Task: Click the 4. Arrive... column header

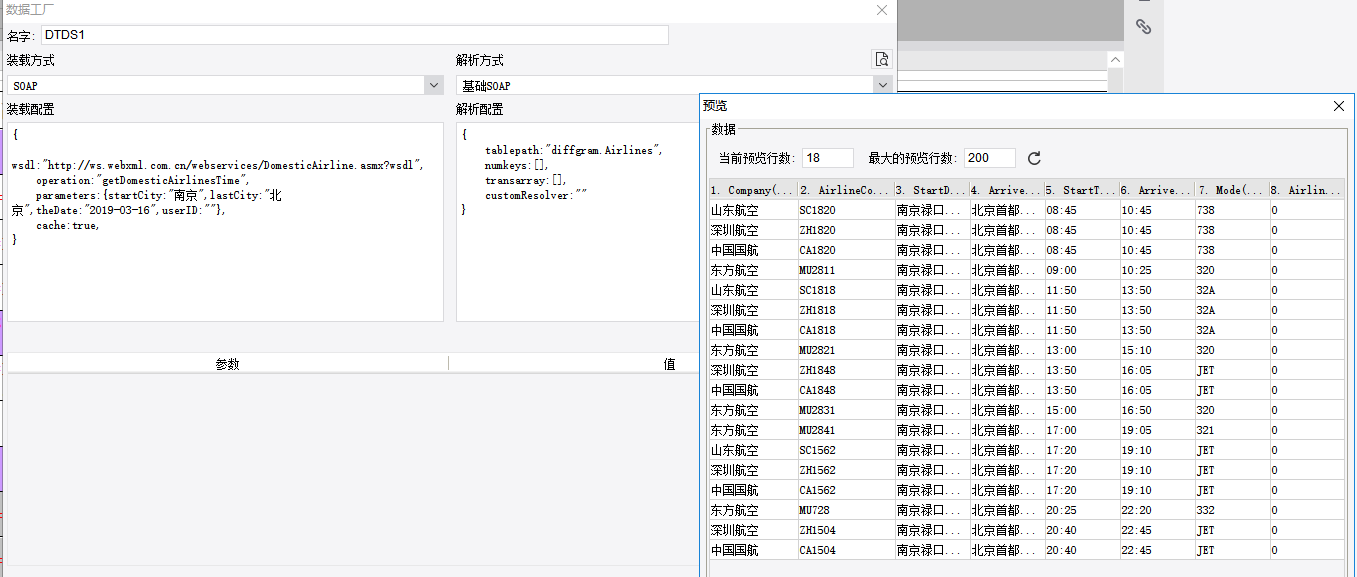Action: click(1007, 190)
